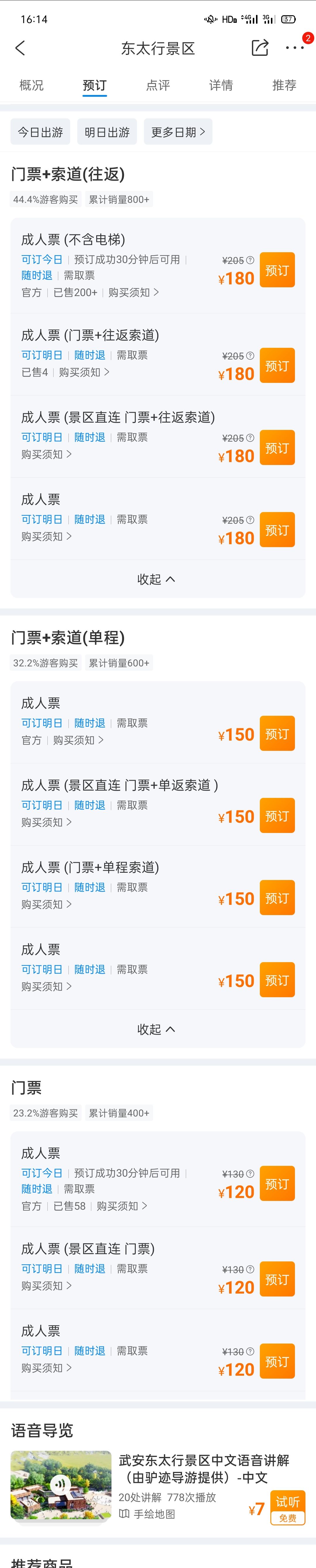Book 成人票 (不含电梯) with 预订 button

click(x=277, y=270)
